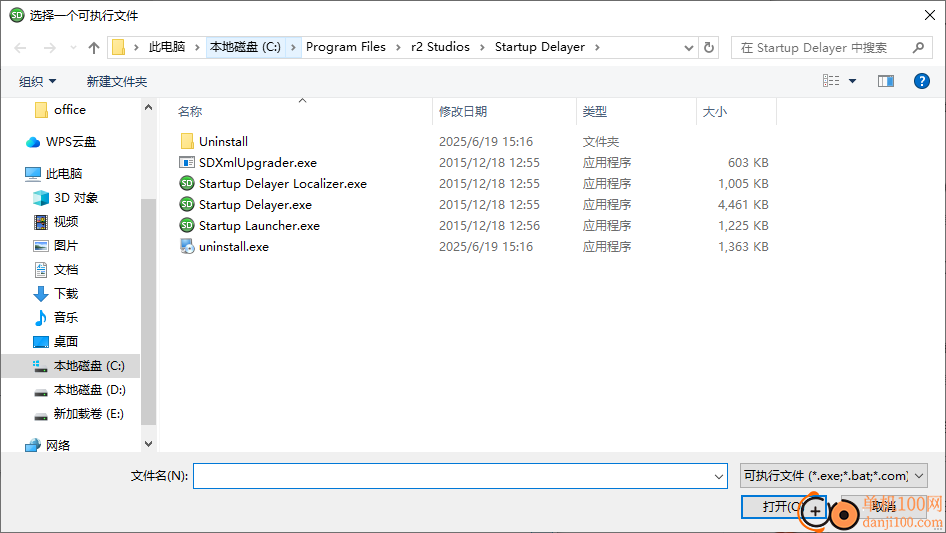Viewport: 946px width, 533px height.
Task: Click the 2025/6/19 15:16 date for uninstall.exe
Action: [486, 247]
